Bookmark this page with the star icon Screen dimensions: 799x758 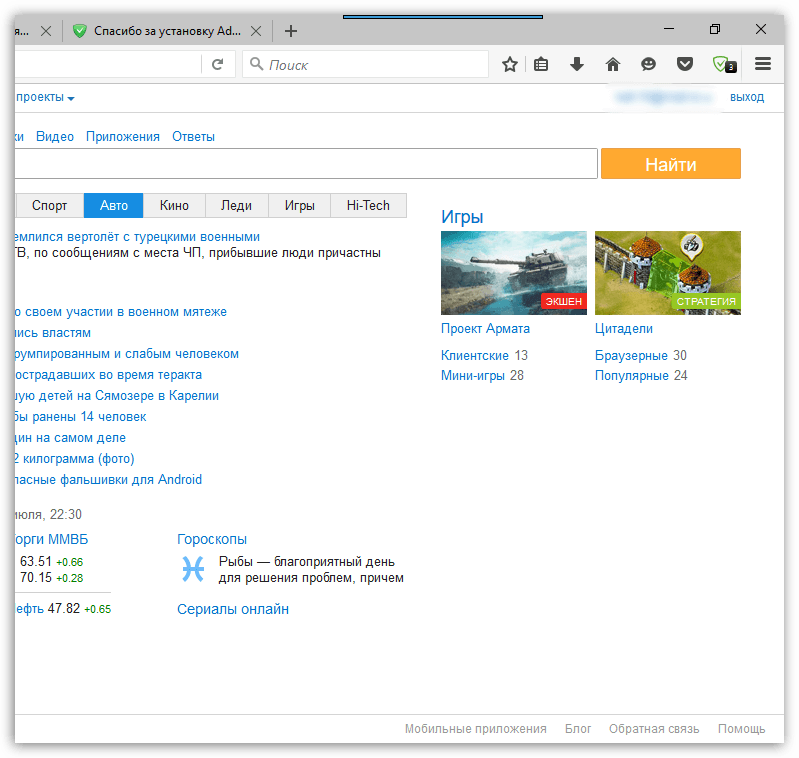point(510,65)
